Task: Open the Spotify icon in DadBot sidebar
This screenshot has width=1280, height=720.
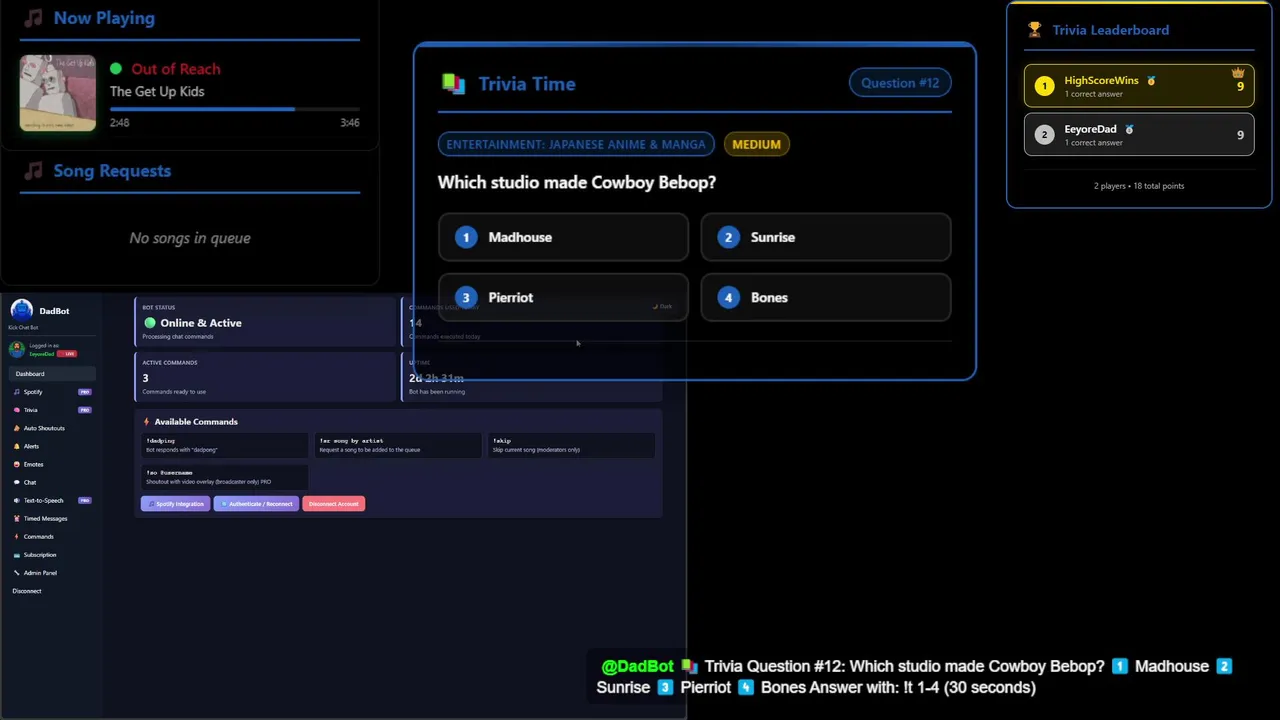Action: [16, 392]
